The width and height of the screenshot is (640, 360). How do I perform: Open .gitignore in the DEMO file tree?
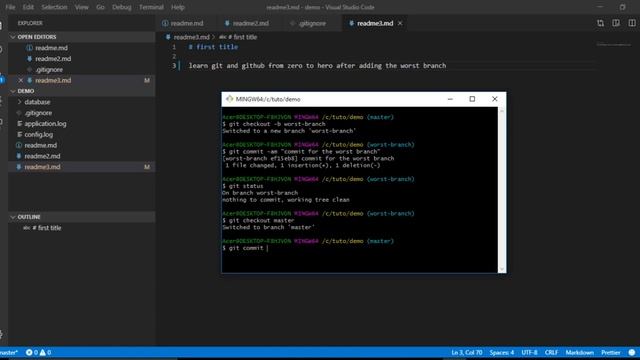point(82,113)
